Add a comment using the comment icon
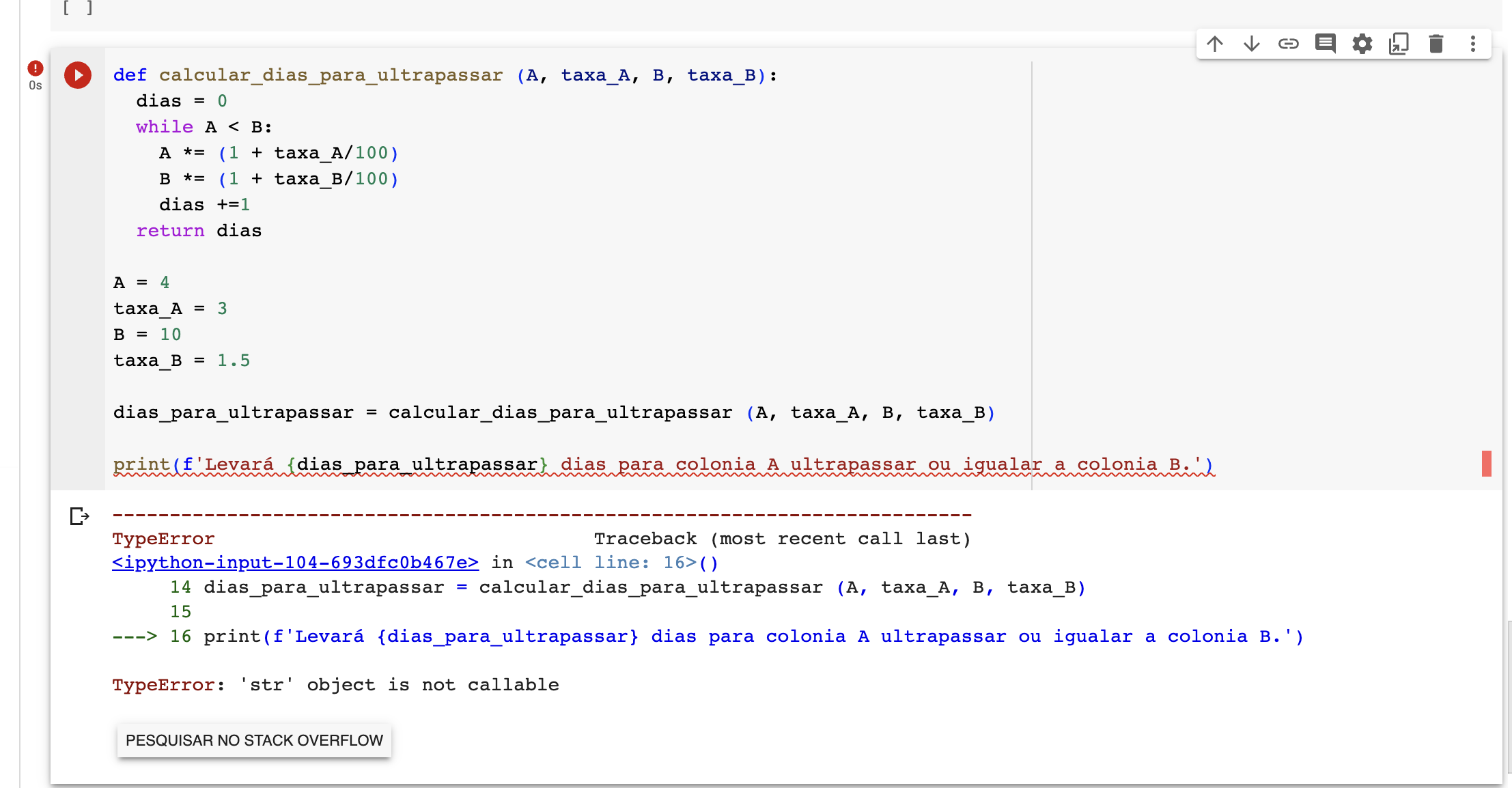The image size is (1512, 788). click(x=1326, y=44)
